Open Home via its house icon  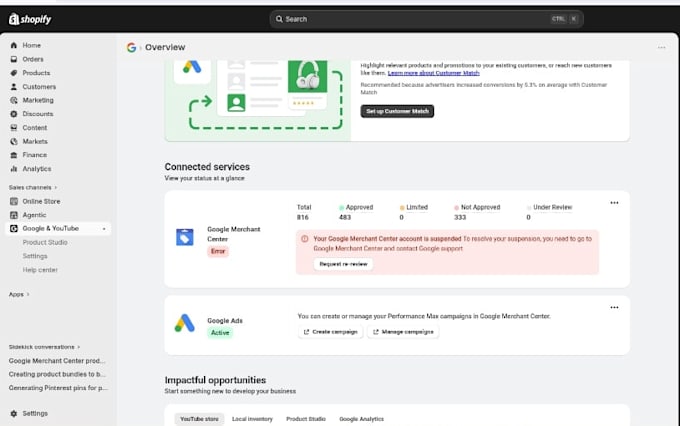(14, 45)
